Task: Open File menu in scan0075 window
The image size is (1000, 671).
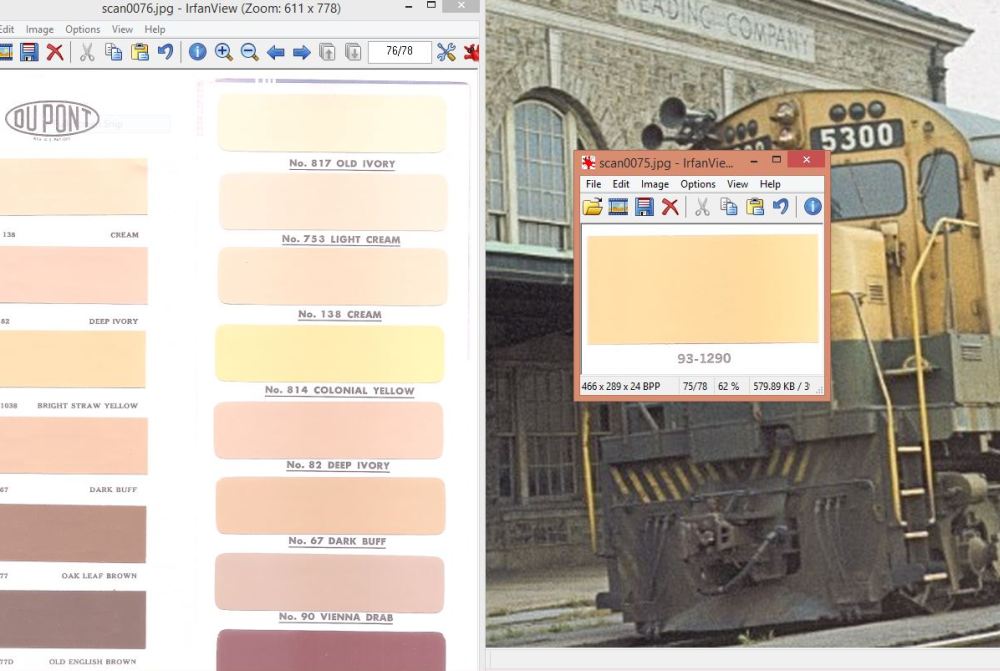Action: [593, 184]
